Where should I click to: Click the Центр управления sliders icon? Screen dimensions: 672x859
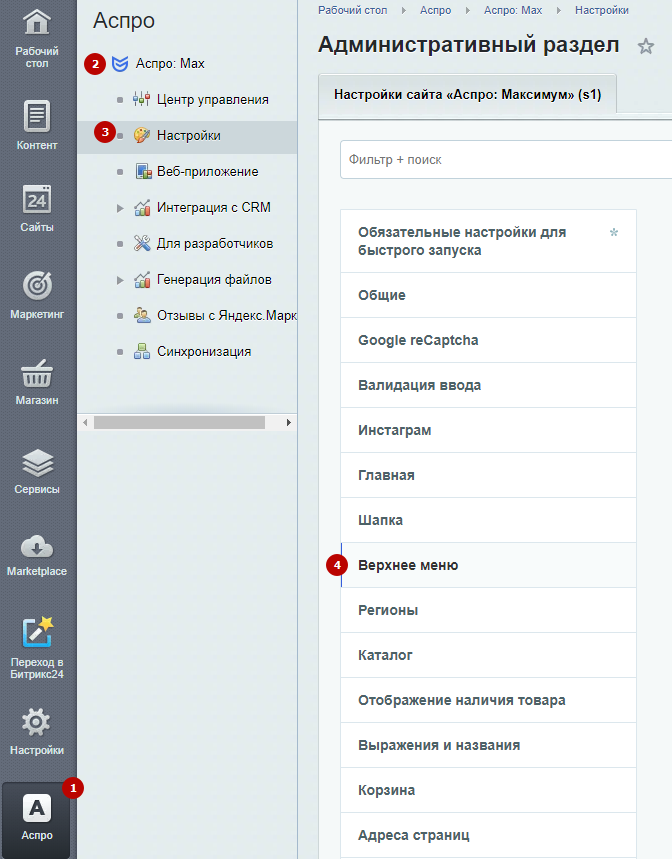coord(141,100)
